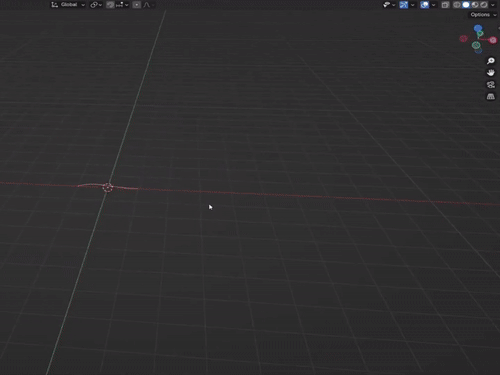Click the blue Z axis on the gizmo
Screen dimensions: 500x375
pos(478,29)
